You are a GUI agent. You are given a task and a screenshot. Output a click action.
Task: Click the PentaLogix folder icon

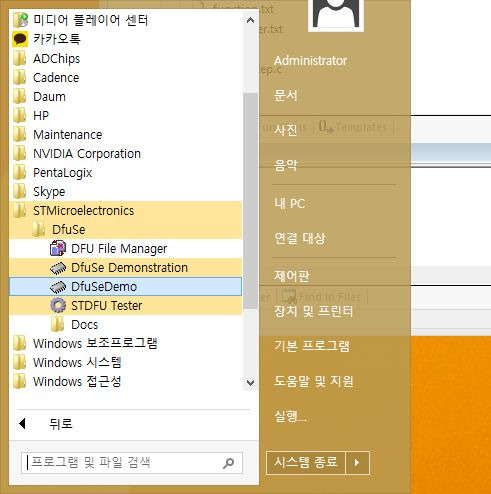click(x=20, y=172)
